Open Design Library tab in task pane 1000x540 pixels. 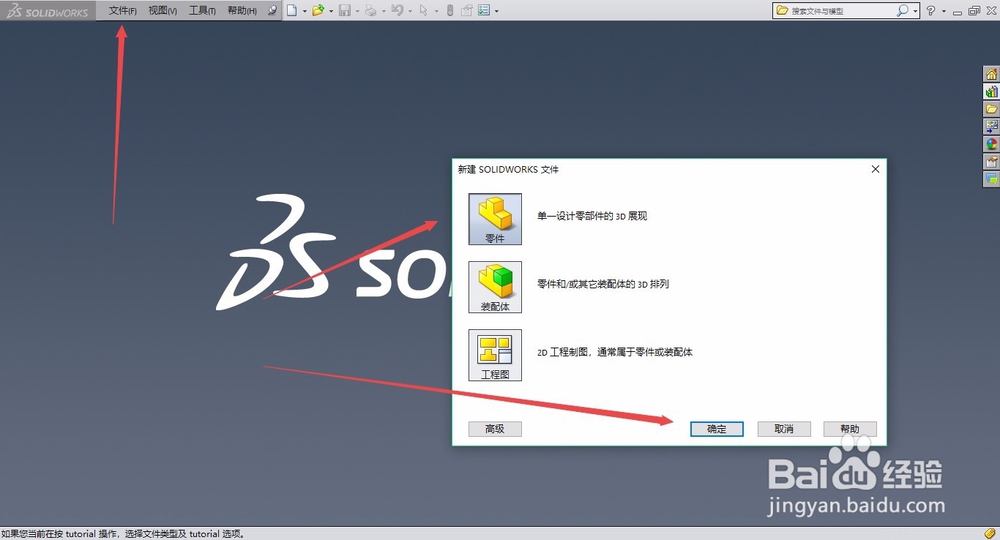tap(991, 92)
